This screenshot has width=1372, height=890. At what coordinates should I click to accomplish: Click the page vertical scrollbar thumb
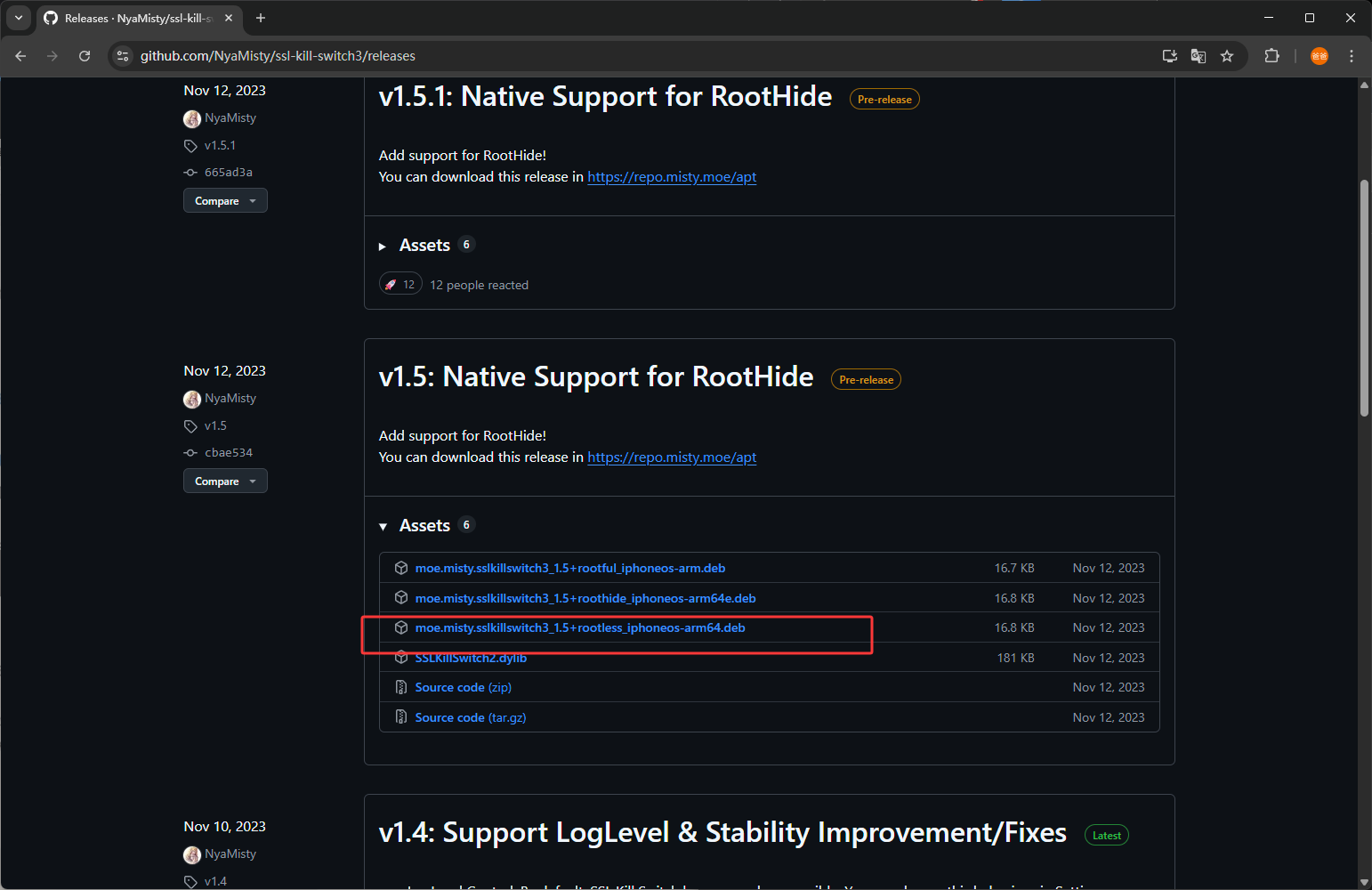(x=1364, y=298)
